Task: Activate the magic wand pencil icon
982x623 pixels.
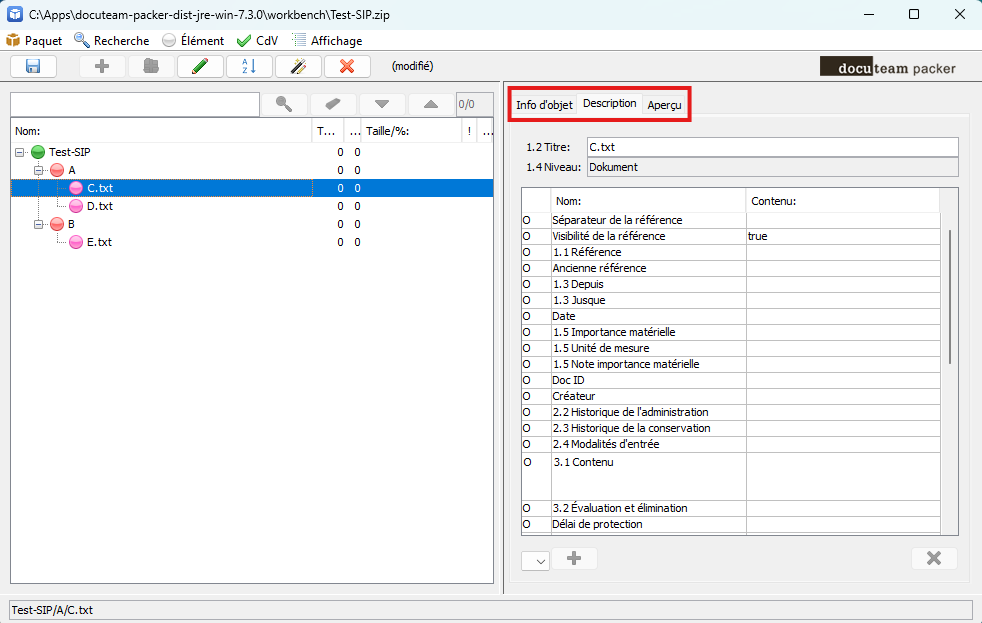Action: (297, 65)
